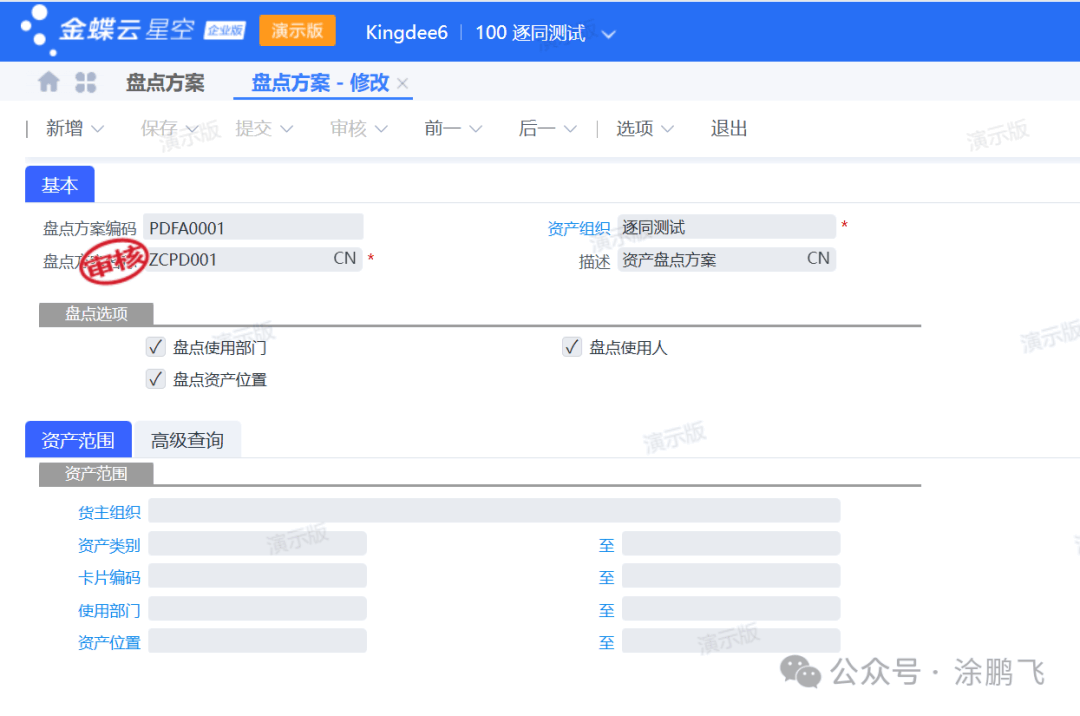Screen dimensions: 1080x716
Task: Click the 盘点方案编码 field PDFA0001
Action: click(252, 228)
